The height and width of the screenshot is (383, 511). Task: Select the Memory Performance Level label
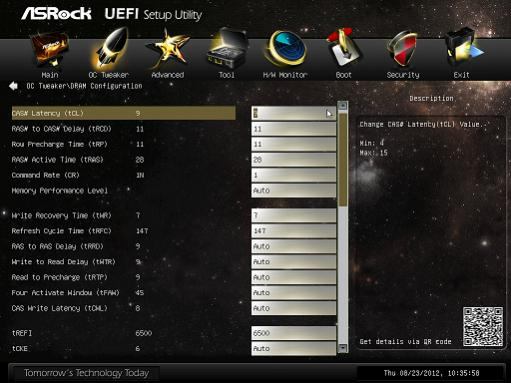click(x=60, y=191)
